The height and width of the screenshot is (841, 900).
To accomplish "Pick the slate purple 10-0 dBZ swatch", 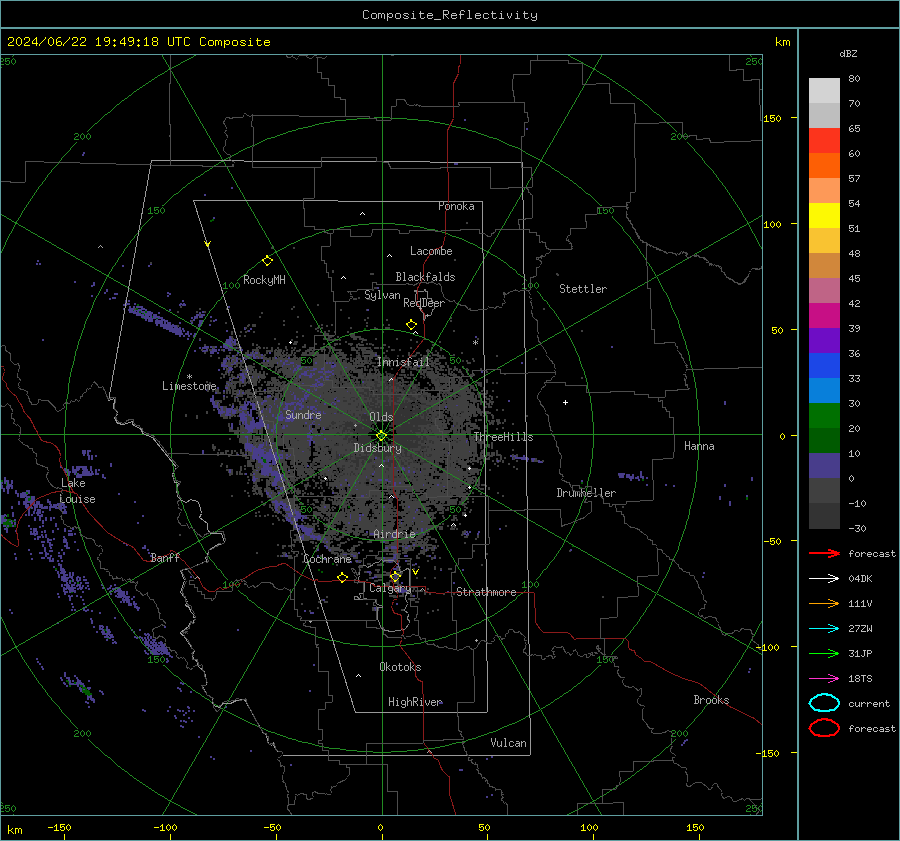I will (824, 466).
